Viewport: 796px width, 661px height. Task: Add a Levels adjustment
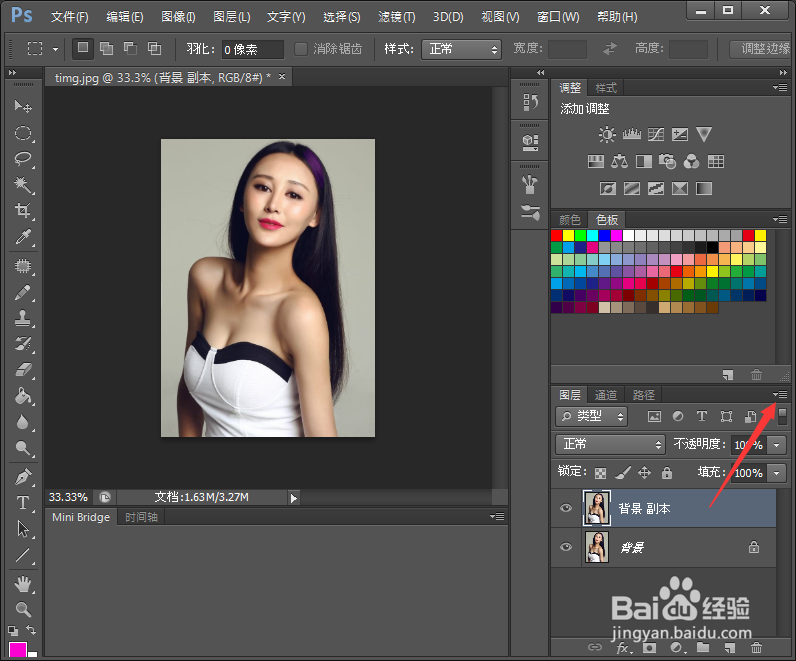coord(632,135)
